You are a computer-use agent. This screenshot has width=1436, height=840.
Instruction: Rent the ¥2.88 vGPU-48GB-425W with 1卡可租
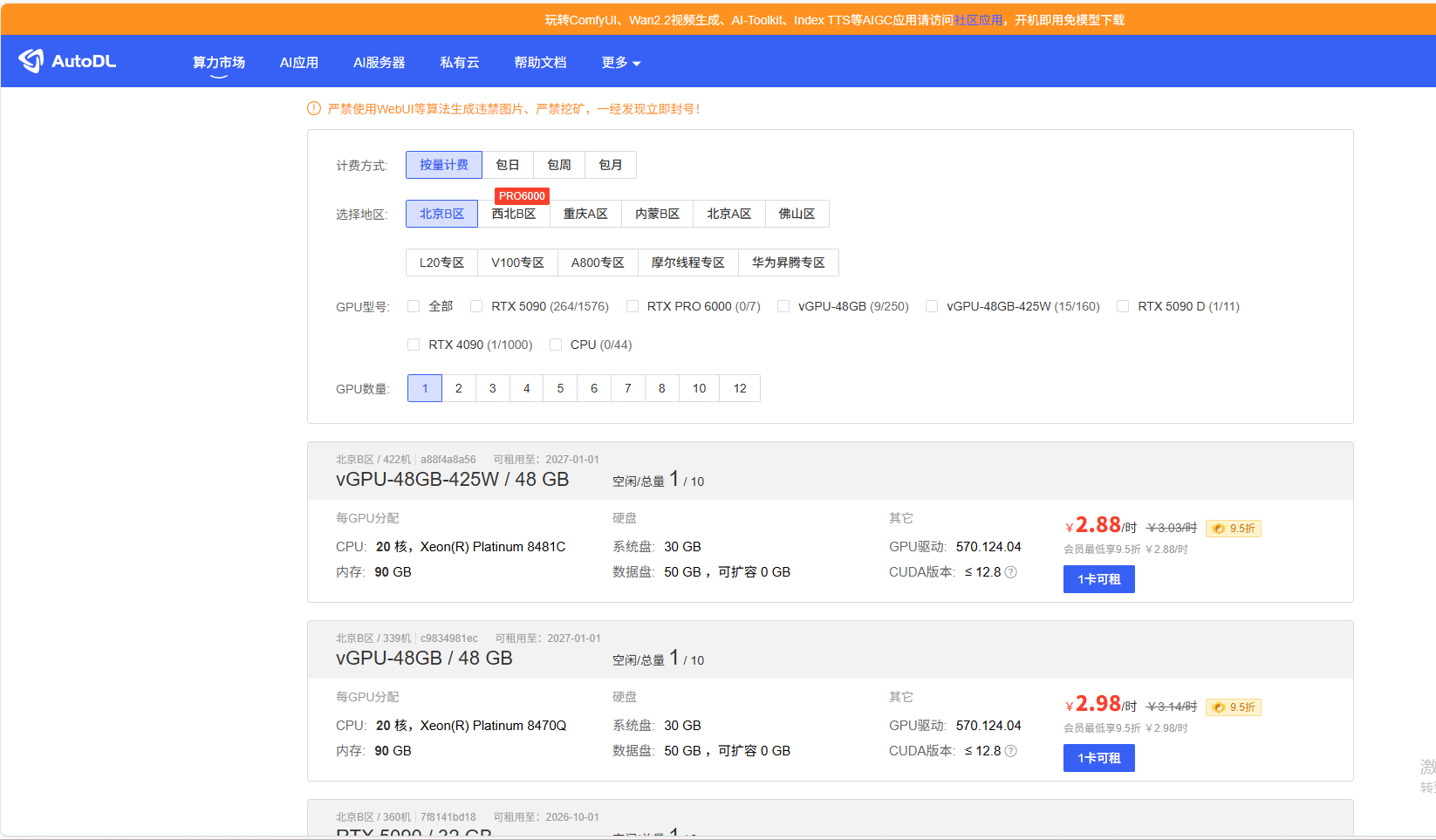tap(1098, 579)
